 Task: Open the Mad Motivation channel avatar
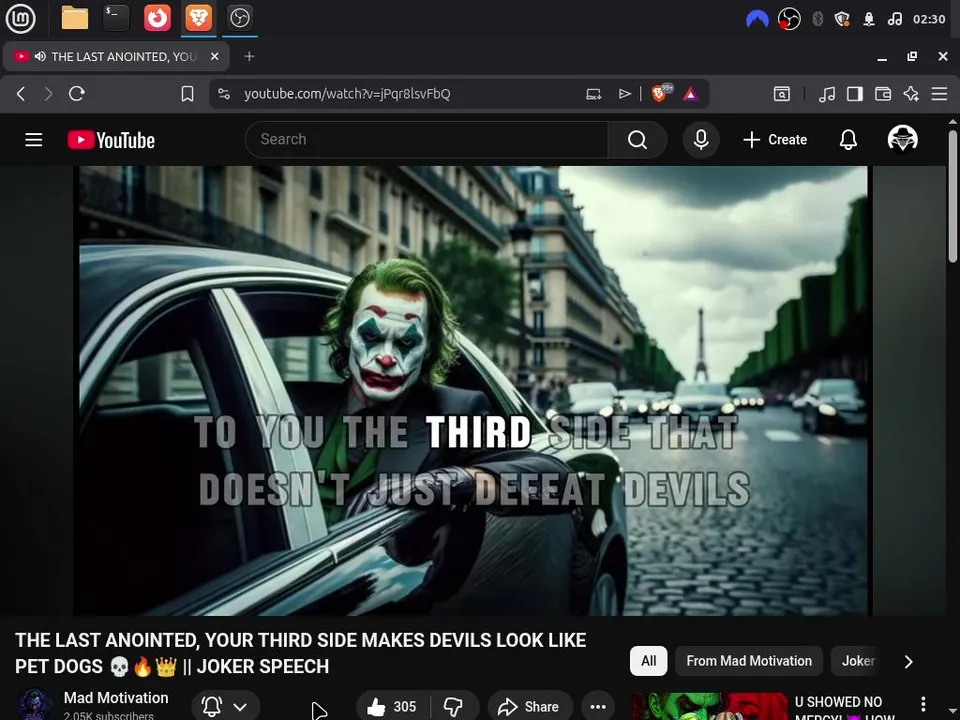pos(34,705)
